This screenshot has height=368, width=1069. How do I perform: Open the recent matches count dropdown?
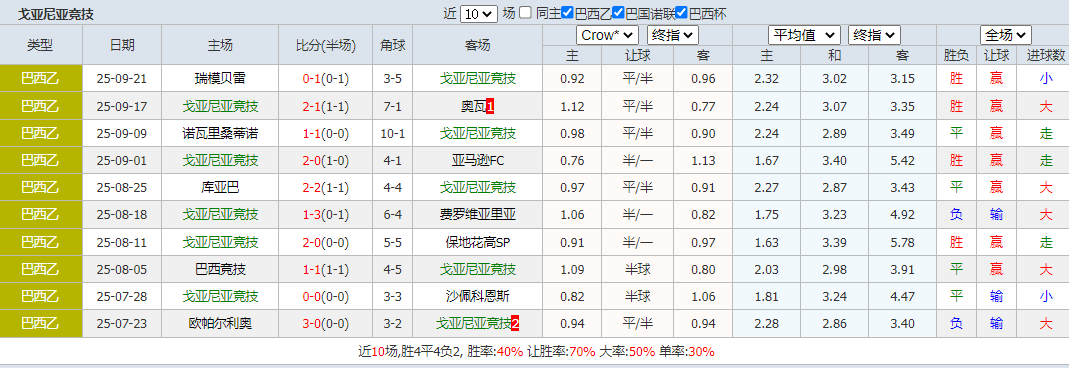479,13
